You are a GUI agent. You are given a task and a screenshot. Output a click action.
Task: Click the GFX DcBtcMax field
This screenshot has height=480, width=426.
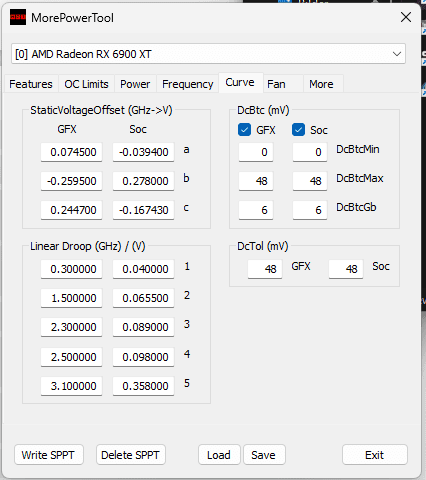256,181
